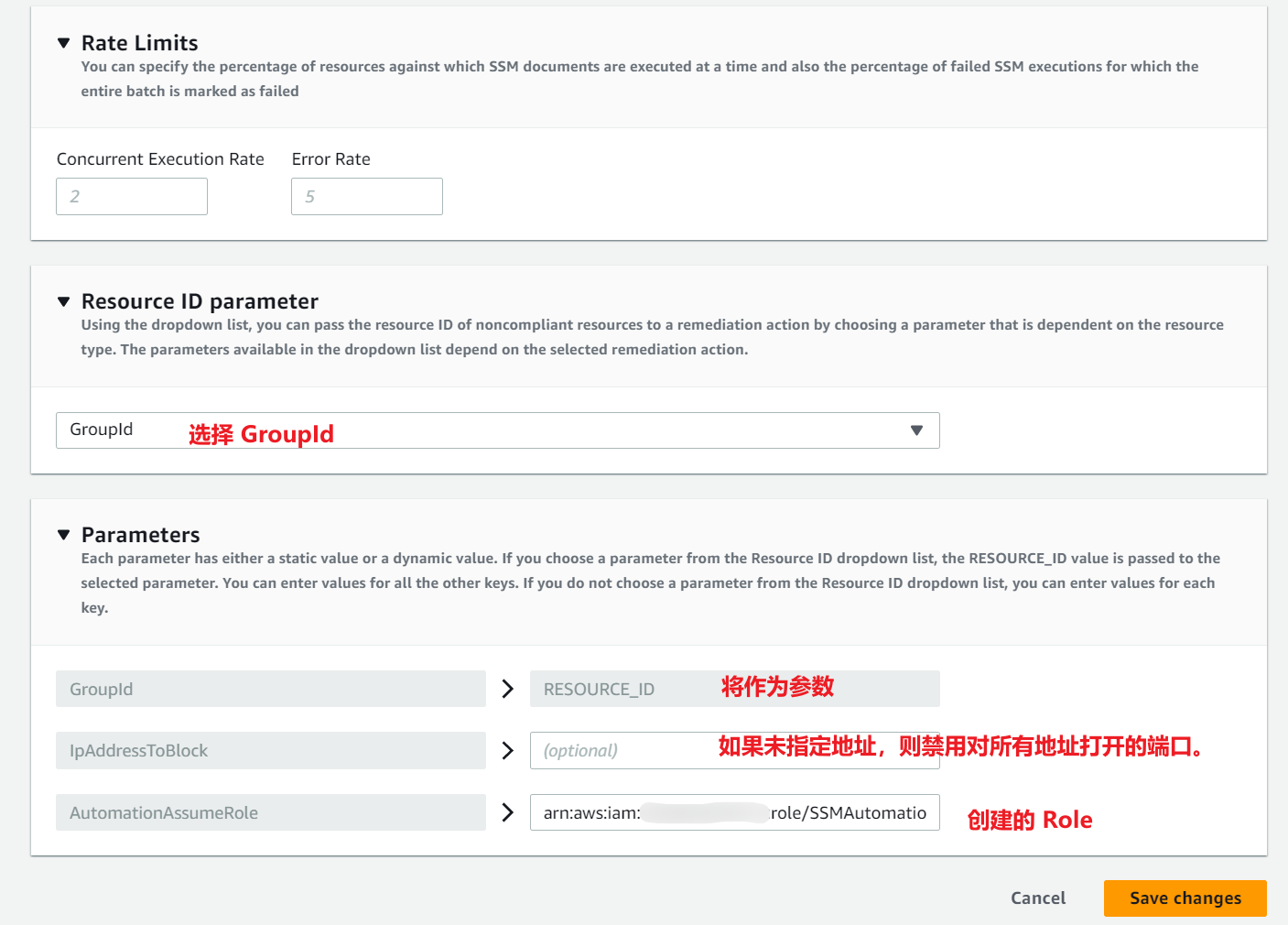Click the Parameters section heading text

pyautogui.click(x=140, y=535)
